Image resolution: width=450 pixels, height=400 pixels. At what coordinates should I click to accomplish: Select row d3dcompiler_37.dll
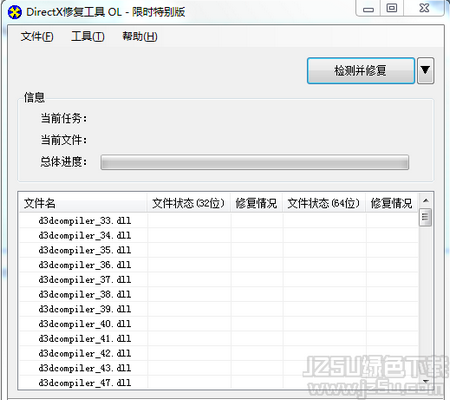219,280
